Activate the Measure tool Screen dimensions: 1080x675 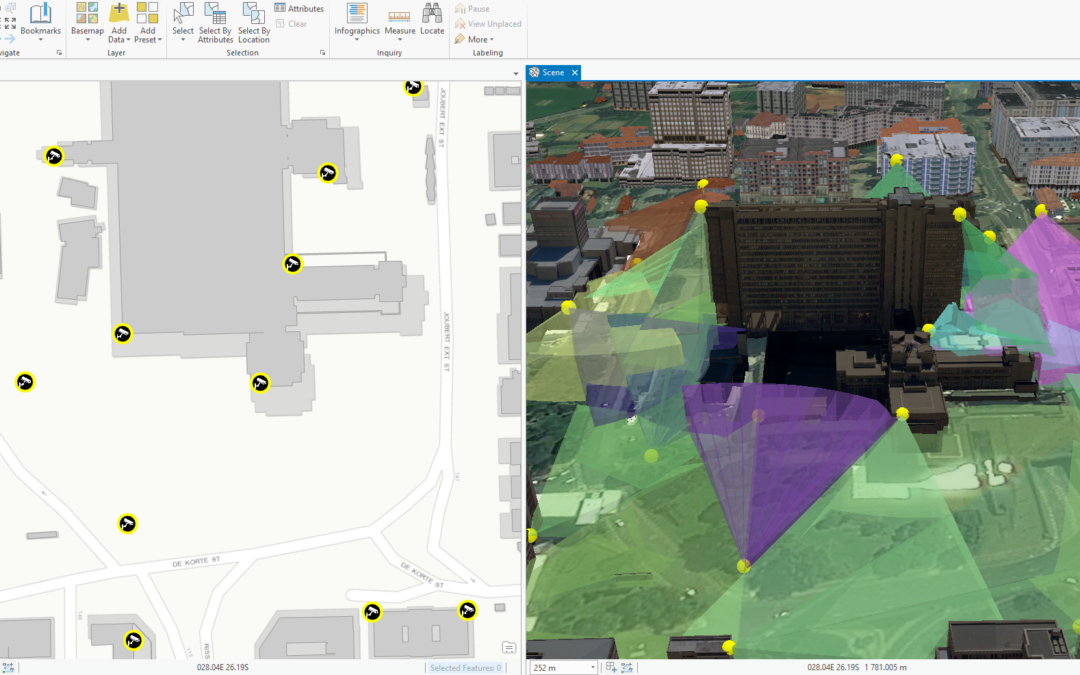point(399,15)
